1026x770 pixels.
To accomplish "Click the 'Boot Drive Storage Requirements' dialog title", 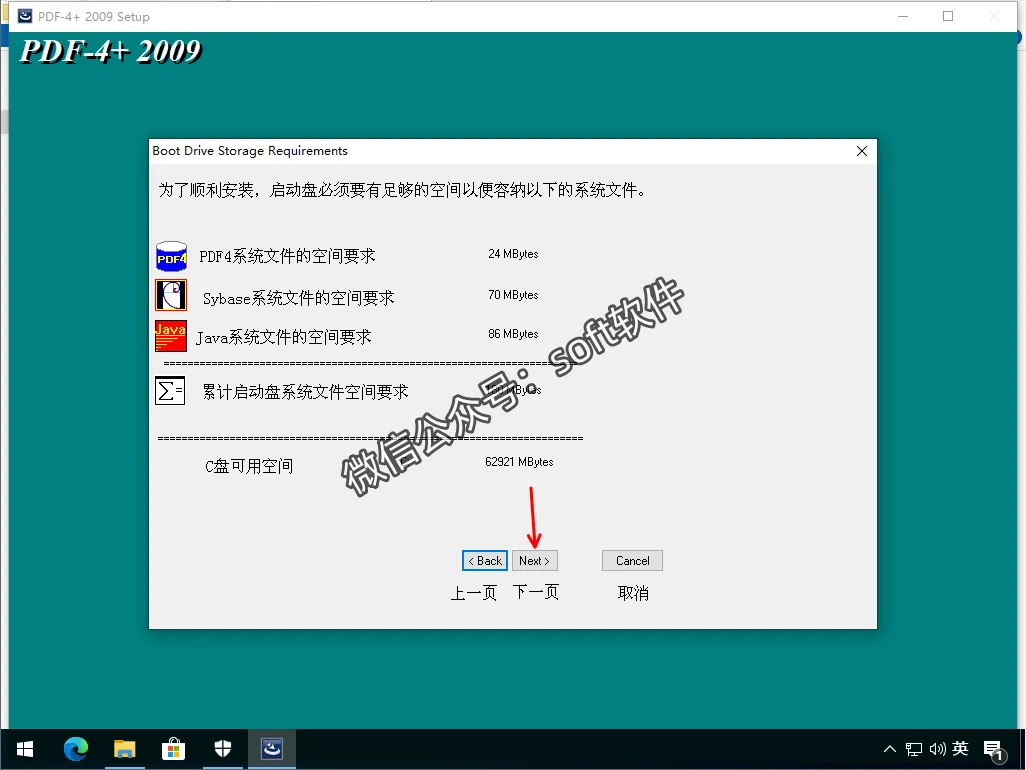I will click(x=250, y=151).
